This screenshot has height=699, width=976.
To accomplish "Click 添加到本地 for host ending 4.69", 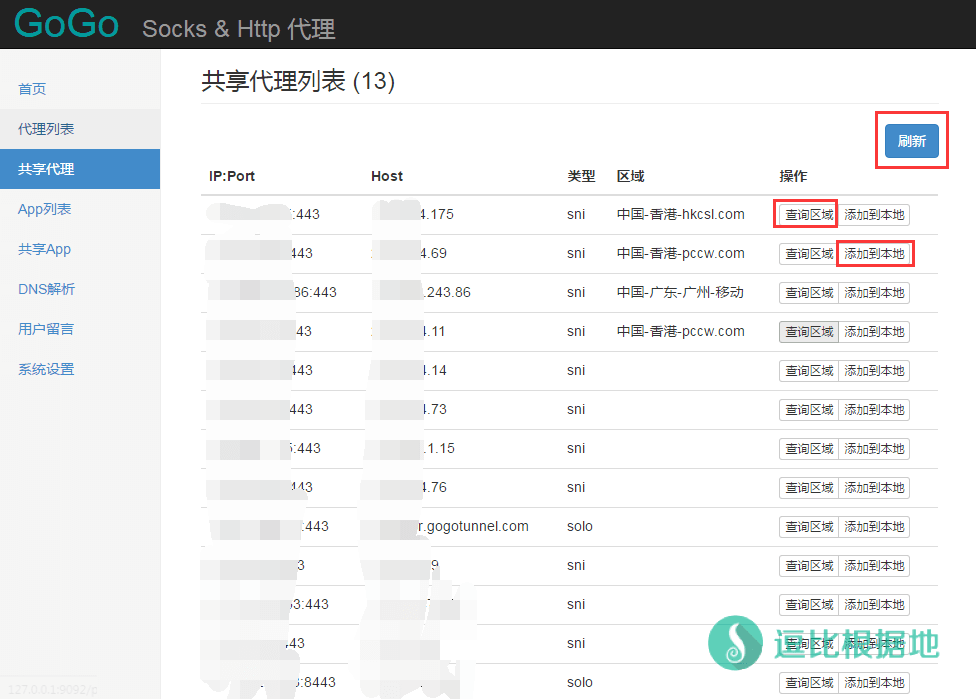I will point(874,254).
